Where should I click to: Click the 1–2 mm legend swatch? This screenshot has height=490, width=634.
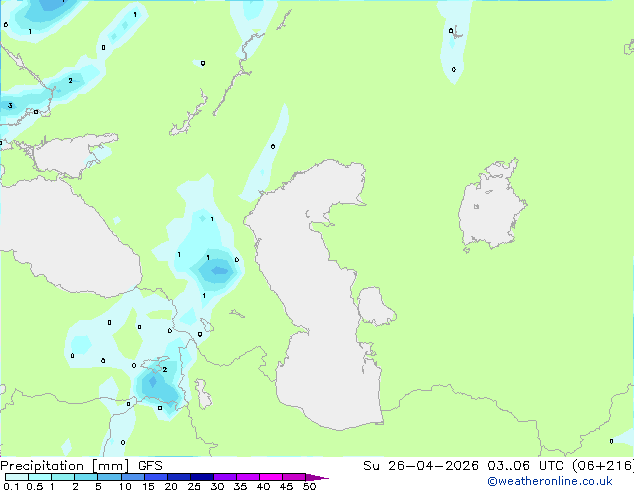pyautogui.click(x=63, y=477)
